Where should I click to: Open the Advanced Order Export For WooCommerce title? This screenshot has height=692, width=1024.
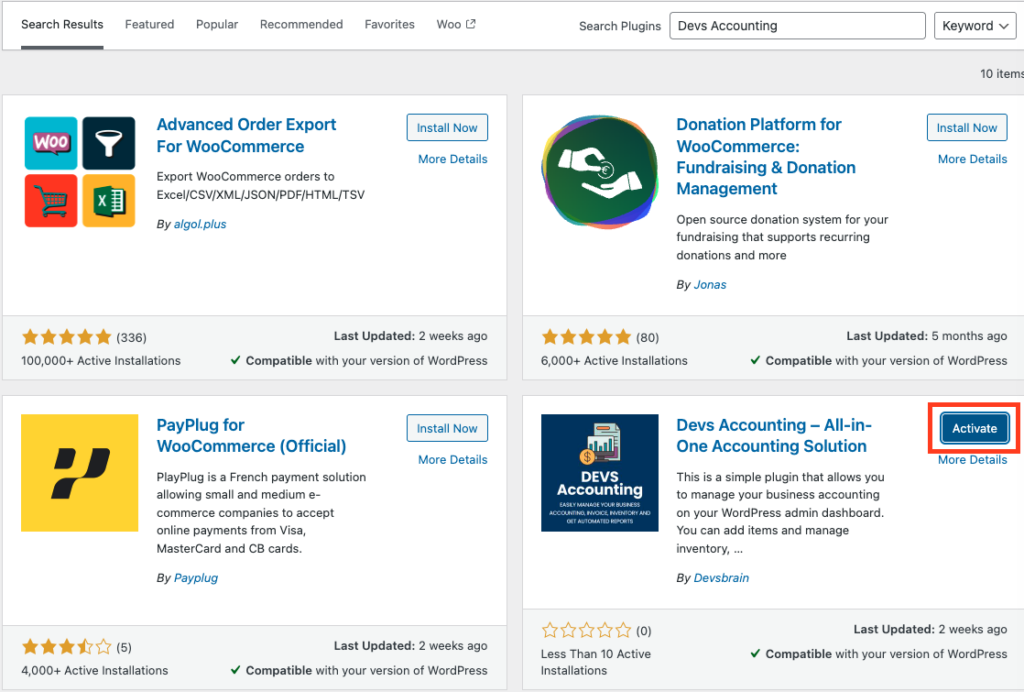[246, 135]
